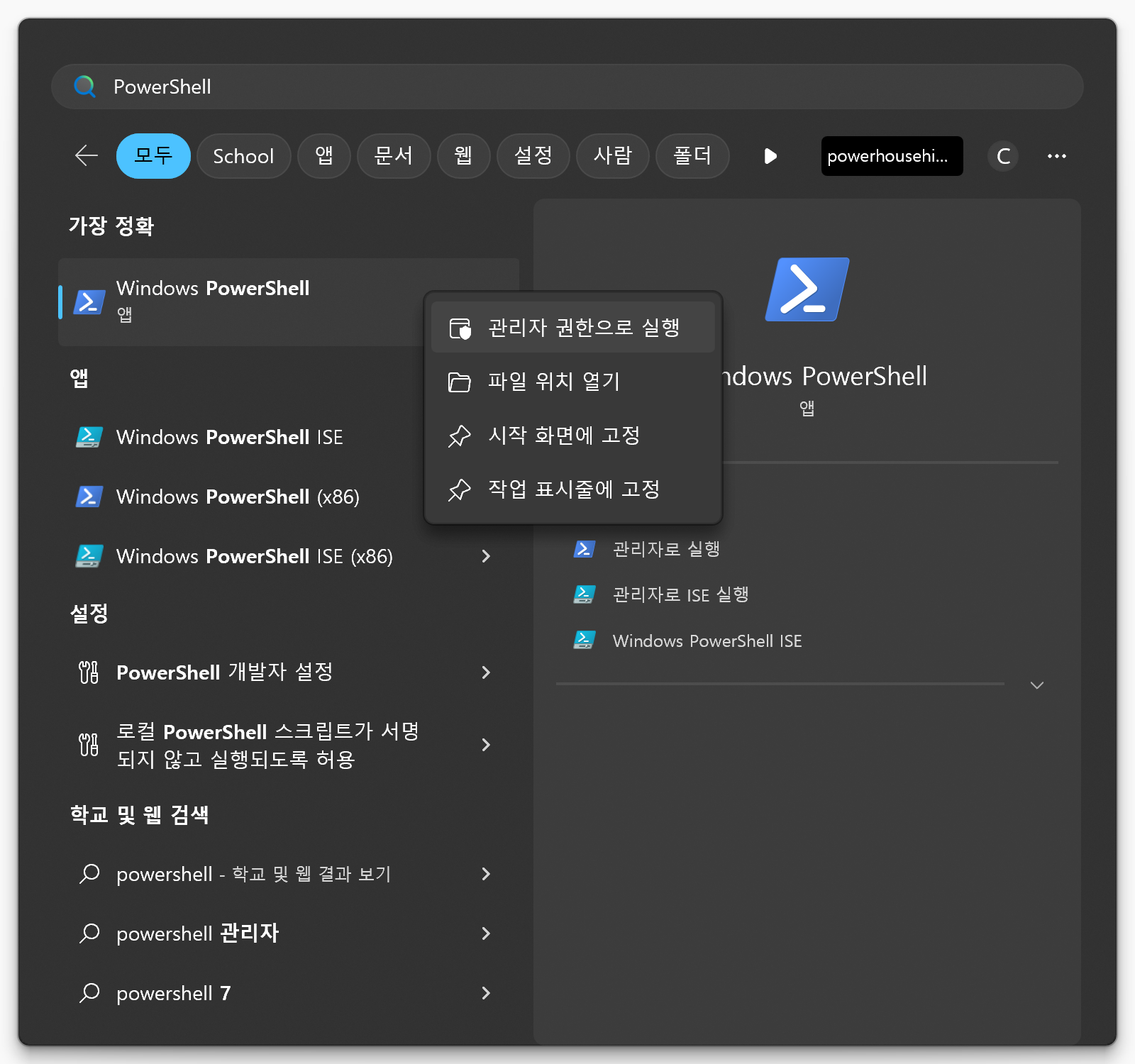Click 관리자로 ISE 실행 in preview pane
The width and height of the screenshot is (1135, 1064).
point(681,594)
